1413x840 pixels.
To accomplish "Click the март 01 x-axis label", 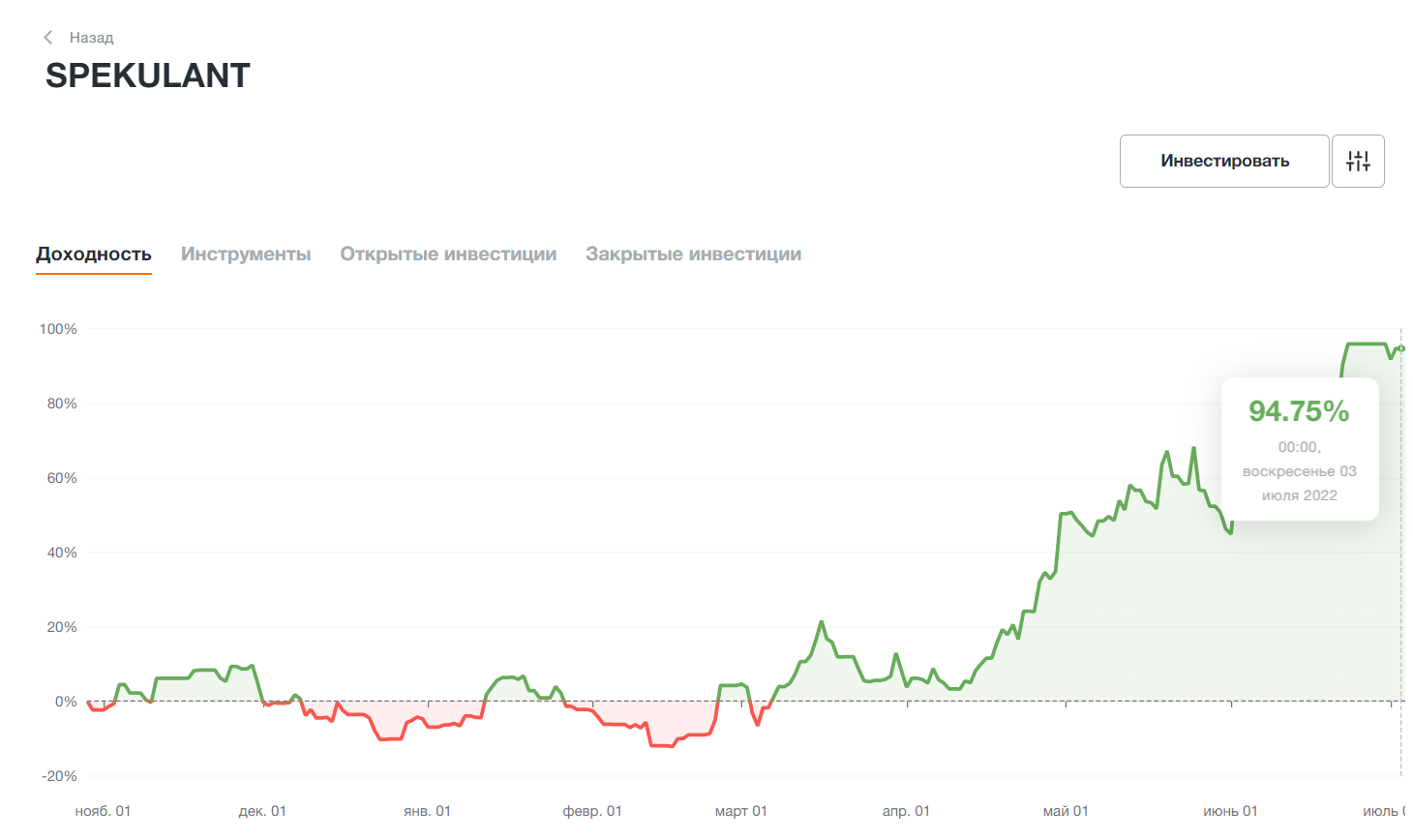I will click(741, 811).
